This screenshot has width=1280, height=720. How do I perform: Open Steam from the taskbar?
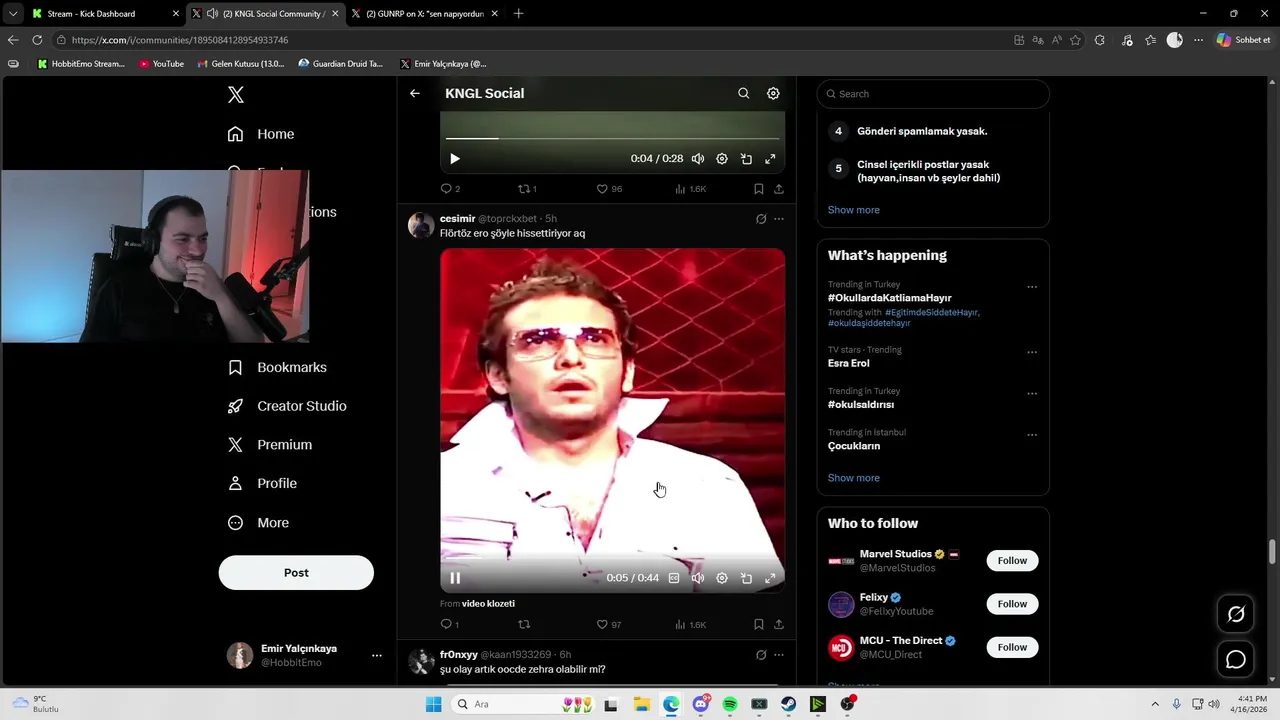tap(789, 704)
